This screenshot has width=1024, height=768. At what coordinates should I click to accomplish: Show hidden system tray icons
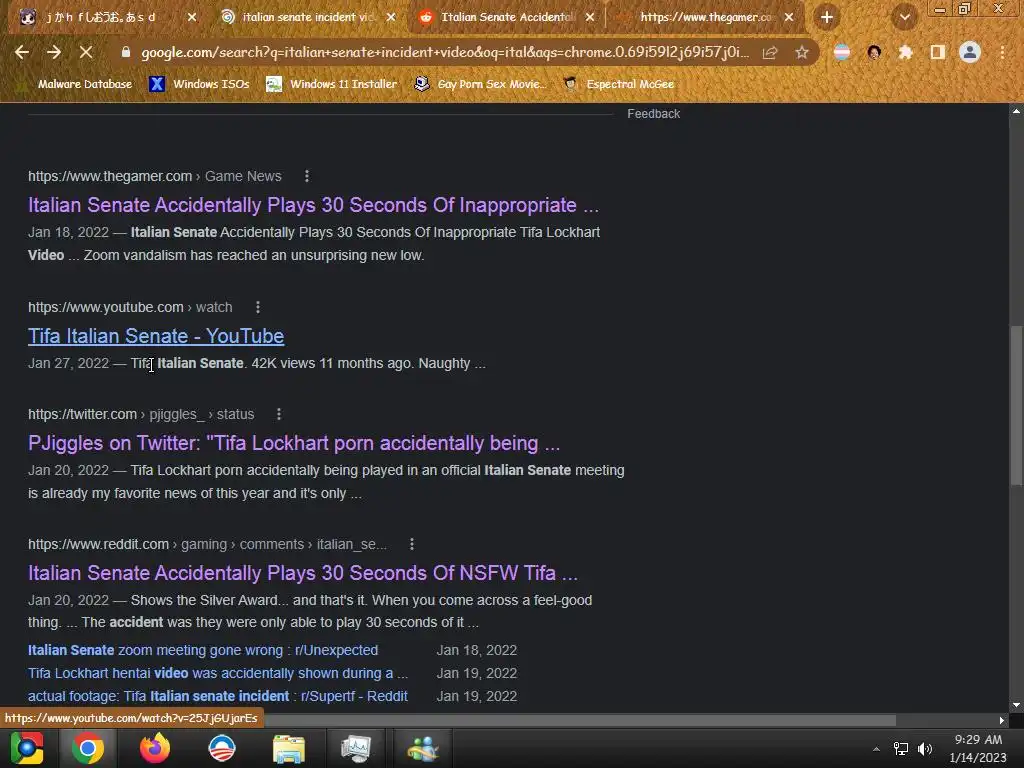point(876,749)
